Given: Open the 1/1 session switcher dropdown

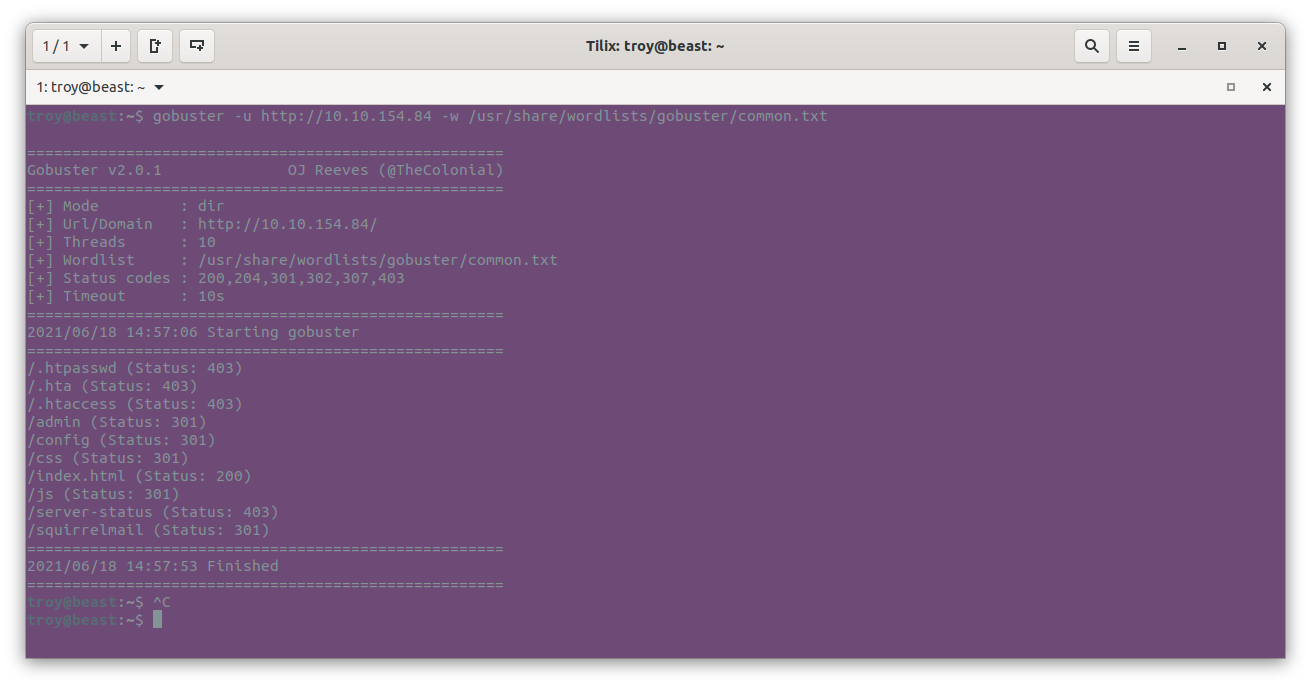Looking at the screenshot, I should pos(65,46).
